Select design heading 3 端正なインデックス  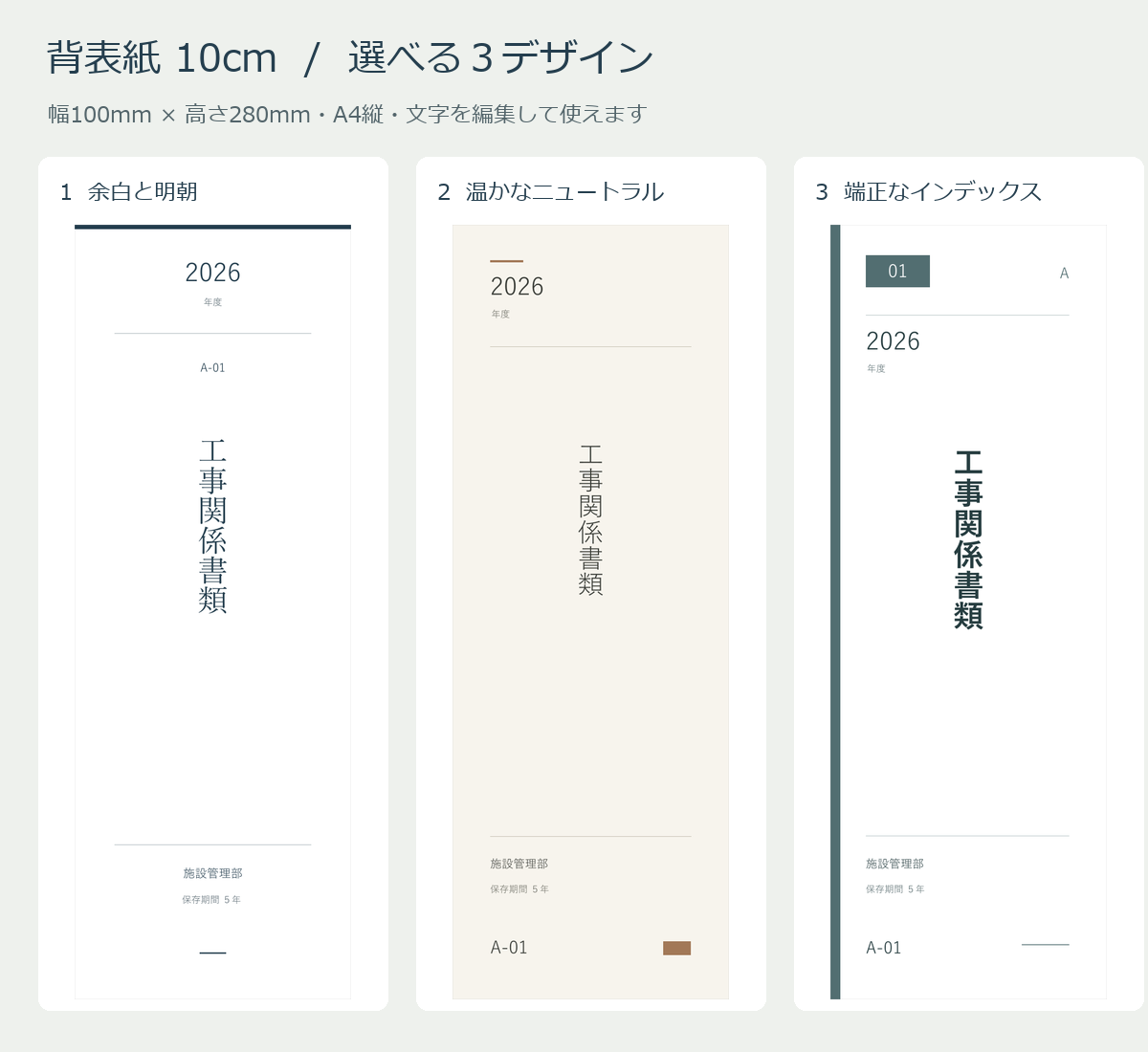pos(929,191)
